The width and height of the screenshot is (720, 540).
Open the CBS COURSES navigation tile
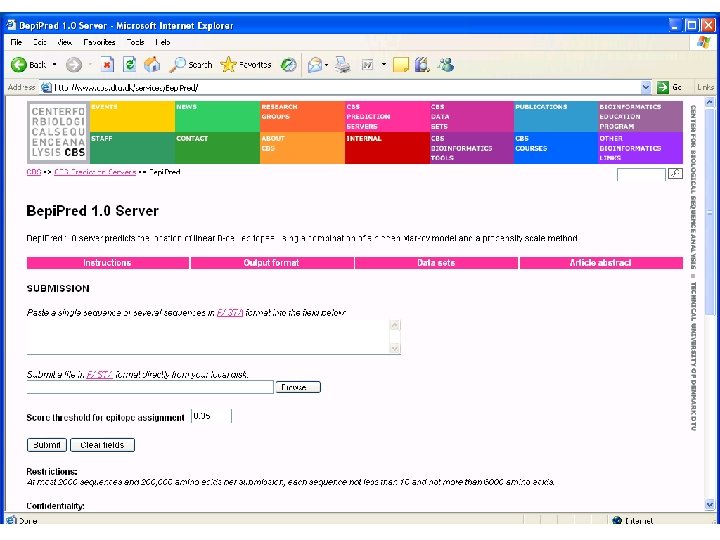point(556,148)
